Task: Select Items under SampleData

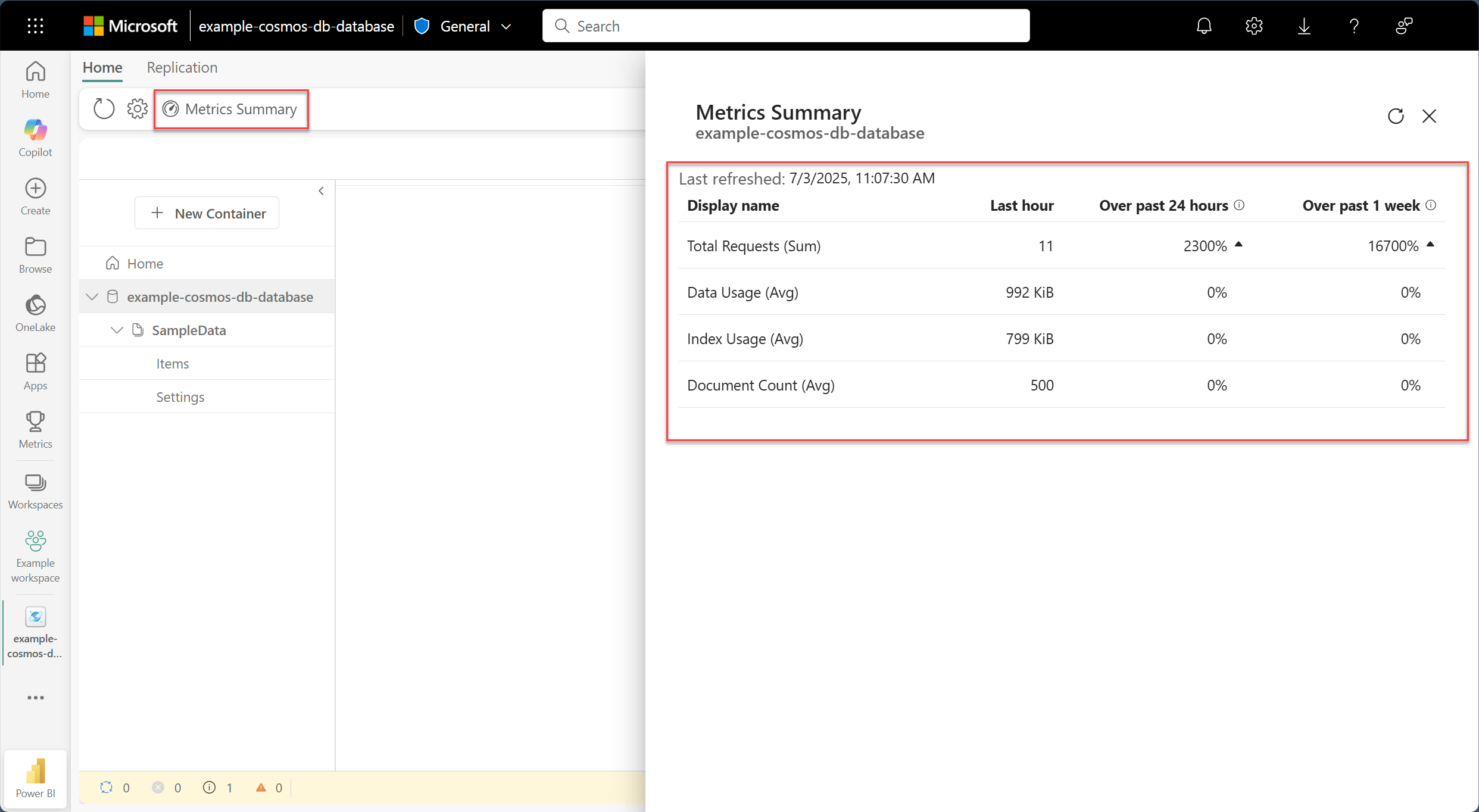Action: (172, 364)
